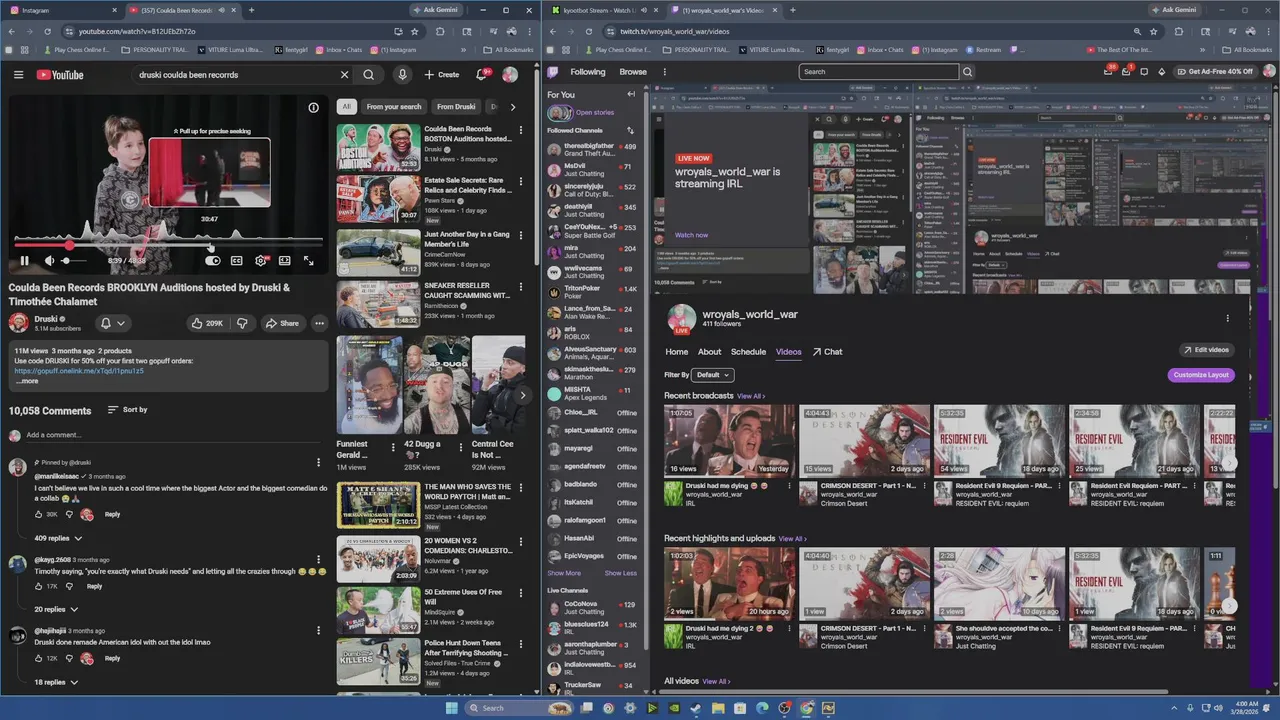Expand the Druski subscription notification dropdown
The image size is (1280, 720).
point(113,323)
